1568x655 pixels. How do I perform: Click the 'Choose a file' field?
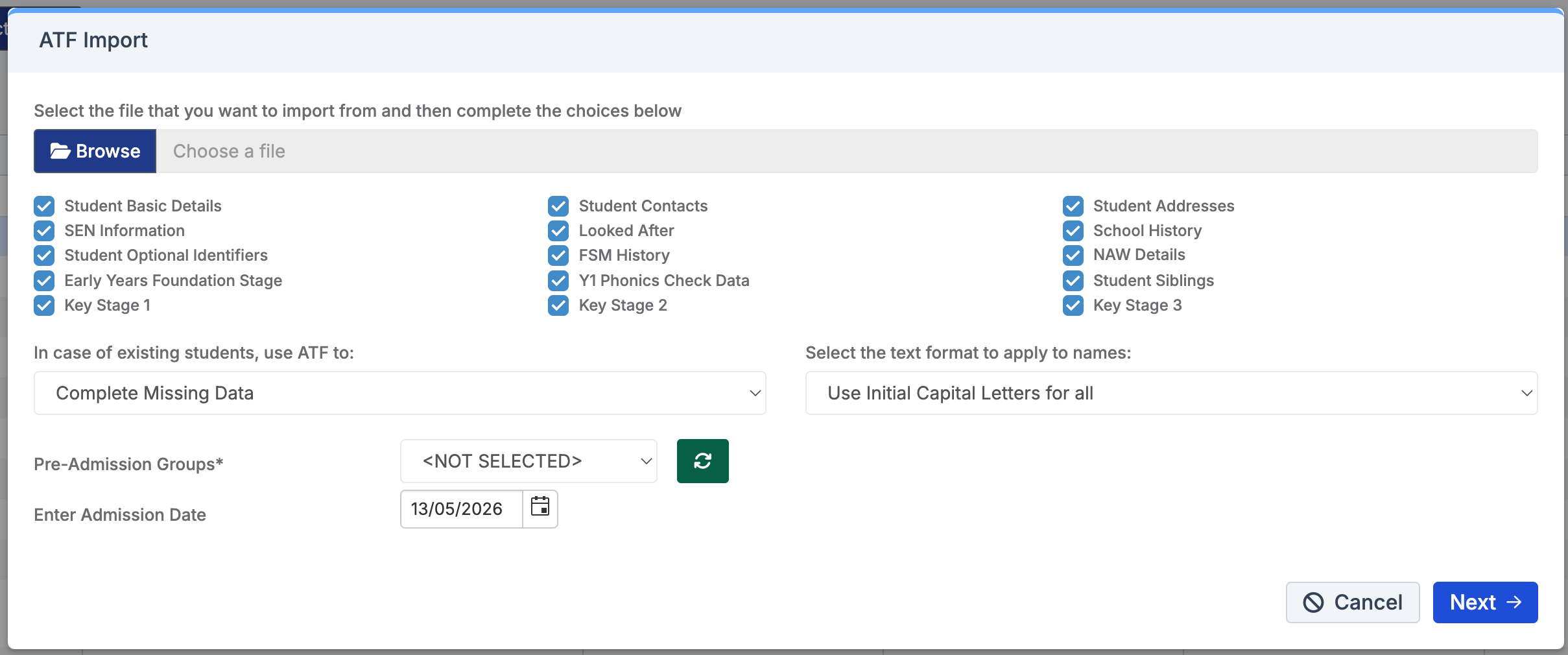pyautogui.click(x=847, y=151)
